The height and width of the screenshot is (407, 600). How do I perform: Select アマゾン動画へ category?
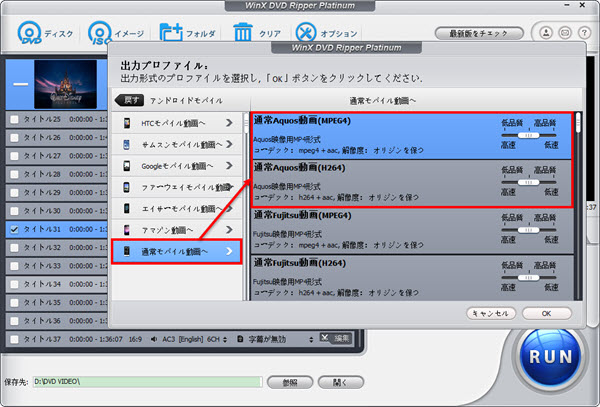177,230
